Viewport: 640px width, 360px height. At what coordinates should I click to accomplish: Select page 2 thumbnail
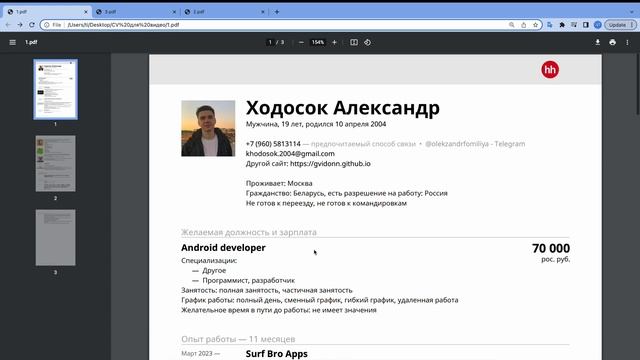[x=56, y=164]
